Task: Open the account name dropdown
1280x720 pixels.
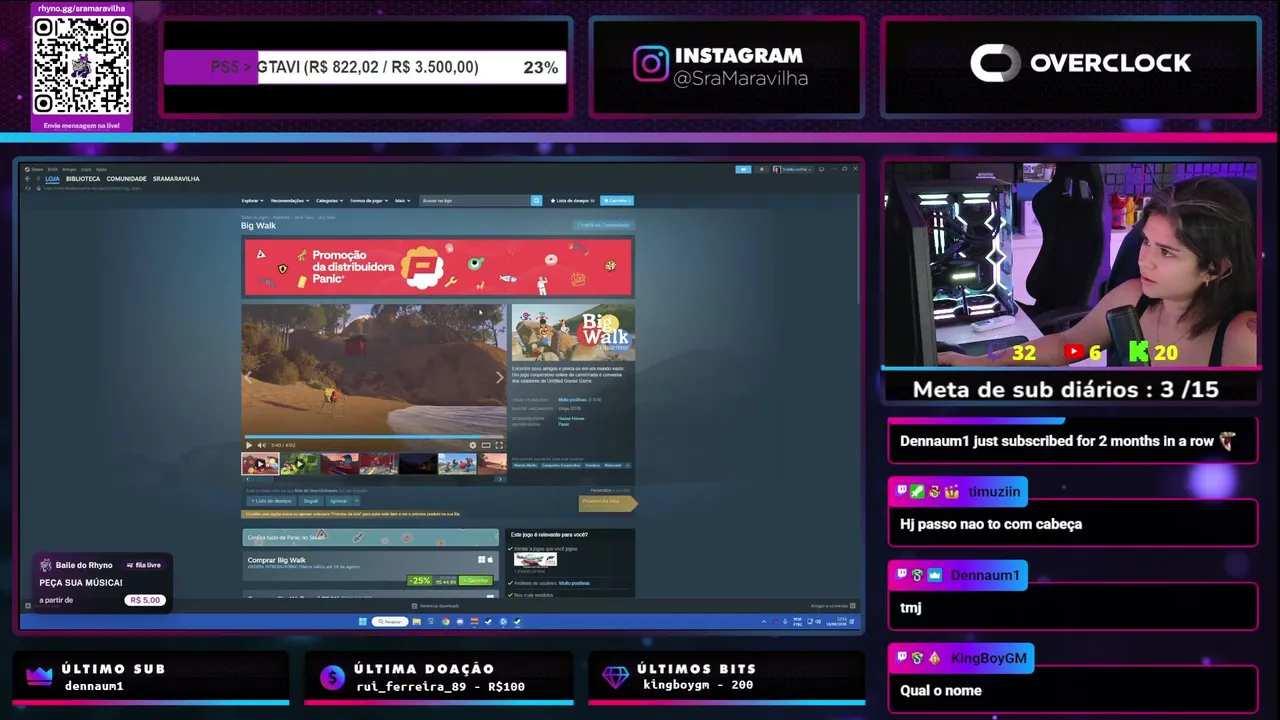Action: (797, 169)
